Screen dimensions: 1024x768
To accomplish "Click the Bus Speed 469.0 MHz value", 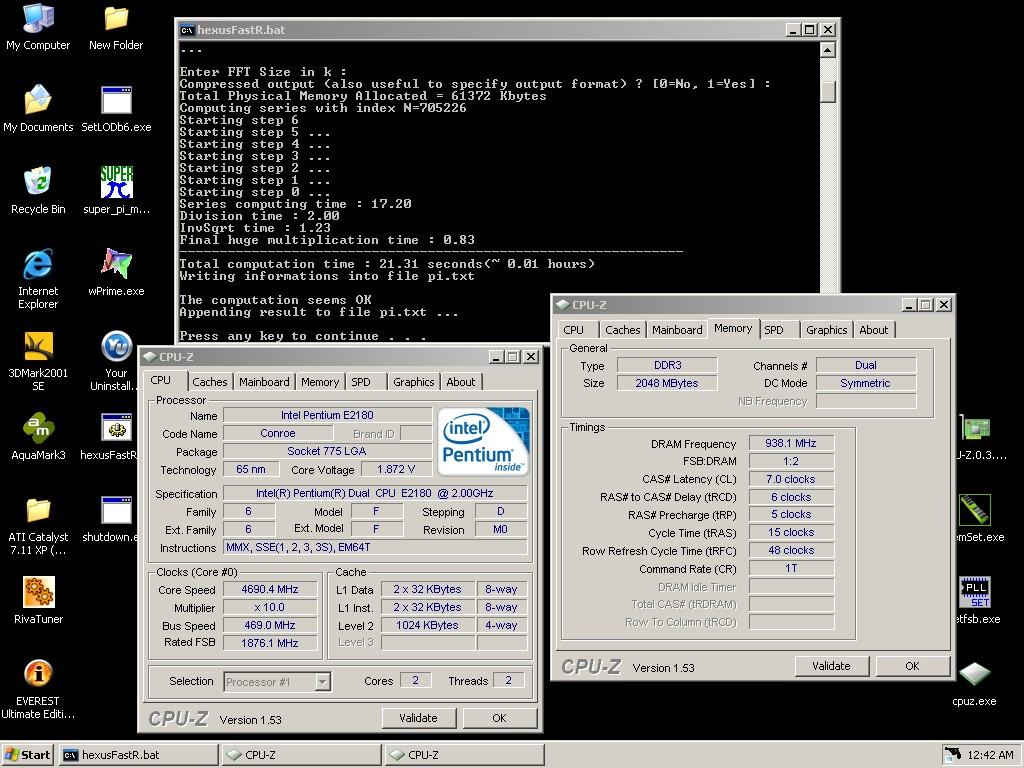I will point(270,625).
